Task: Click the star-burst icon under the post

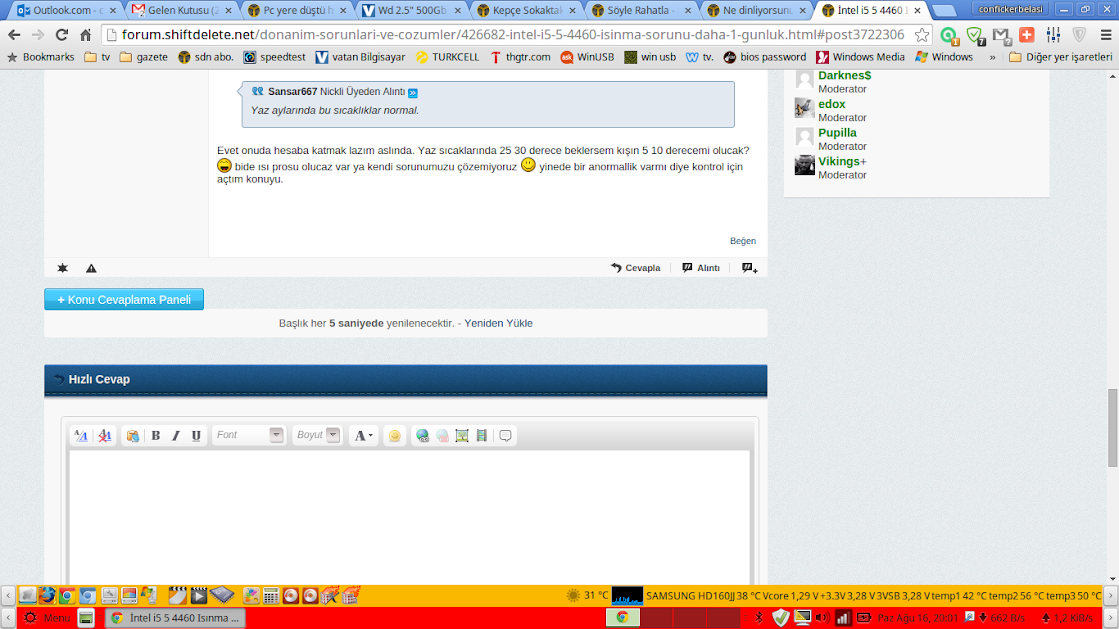Action: pos(63,268)
